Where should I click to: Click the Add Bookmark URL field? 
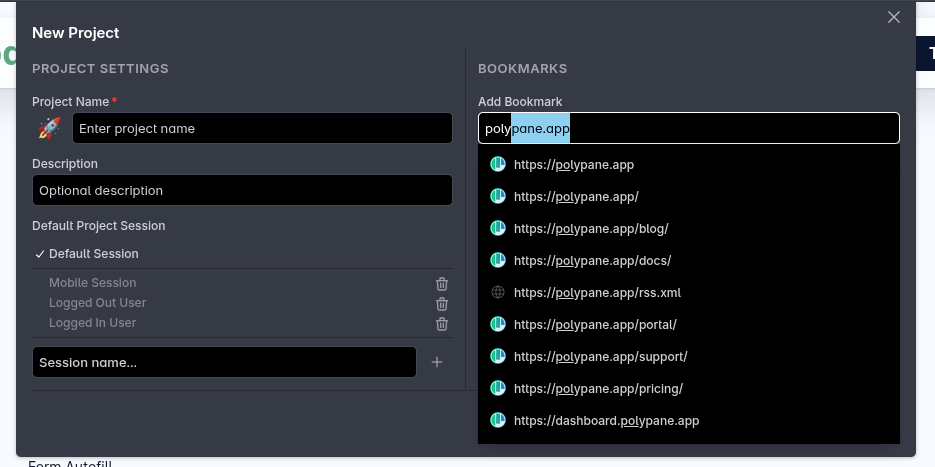[x=689, y=128]
